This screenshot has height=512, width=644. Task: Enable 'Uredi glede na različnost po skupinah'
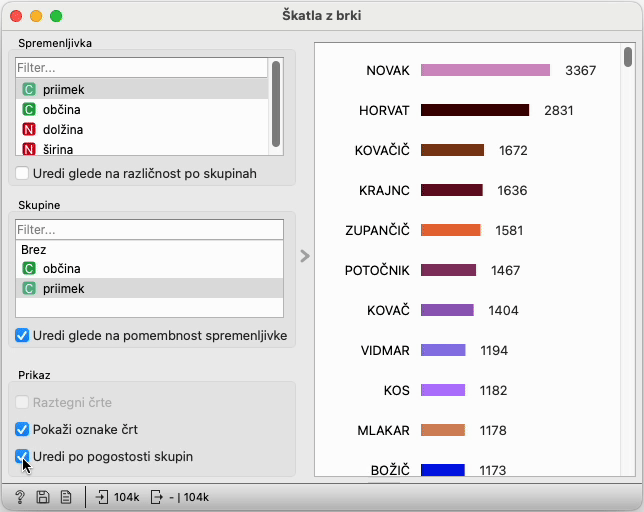click(23, 173)
